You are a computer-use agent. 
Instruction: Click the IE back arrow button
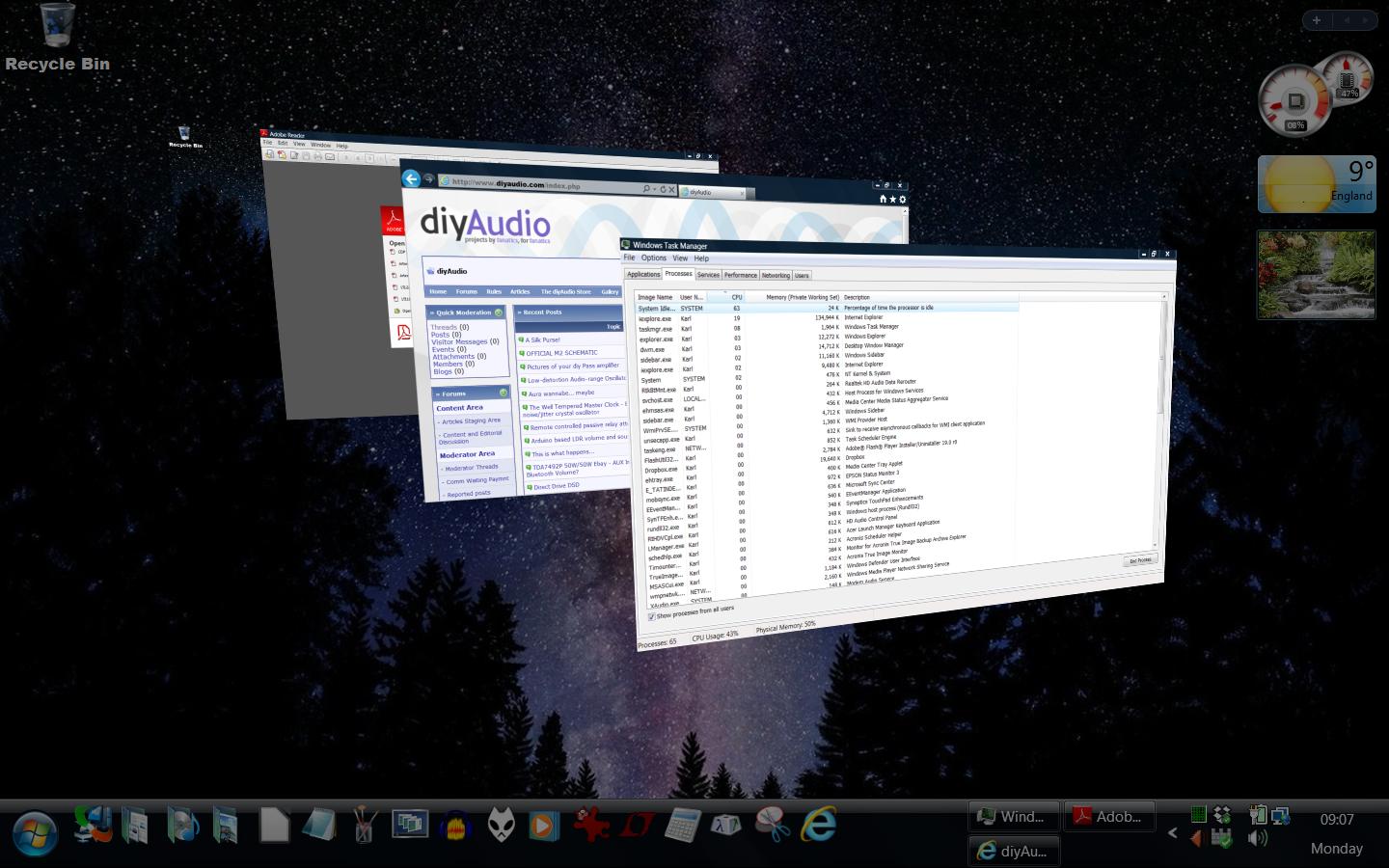412,178
